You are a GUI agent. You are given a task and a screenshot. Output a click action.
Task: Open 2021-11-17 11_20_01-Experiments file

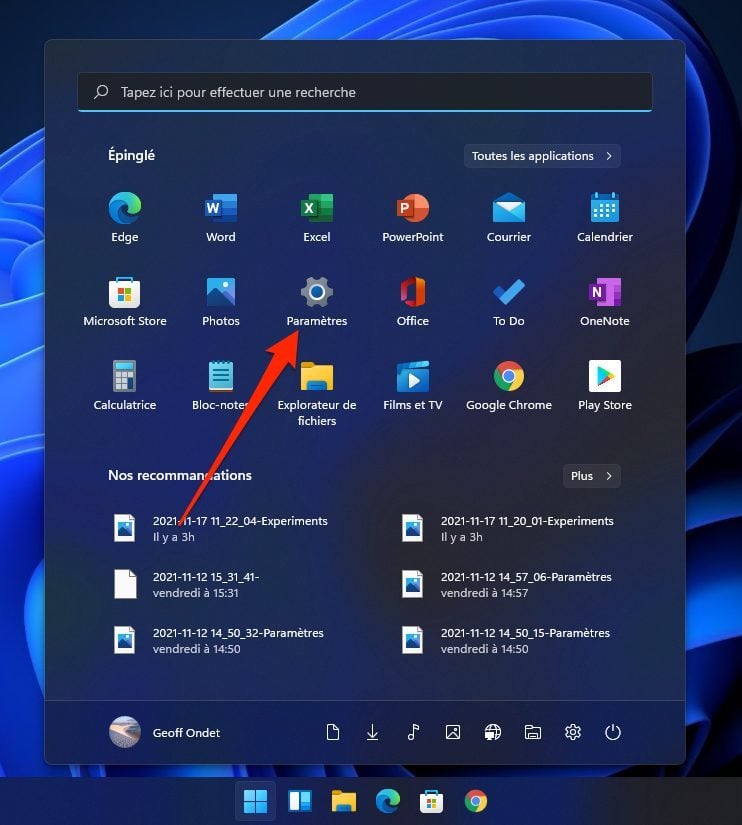pos(508,529)
